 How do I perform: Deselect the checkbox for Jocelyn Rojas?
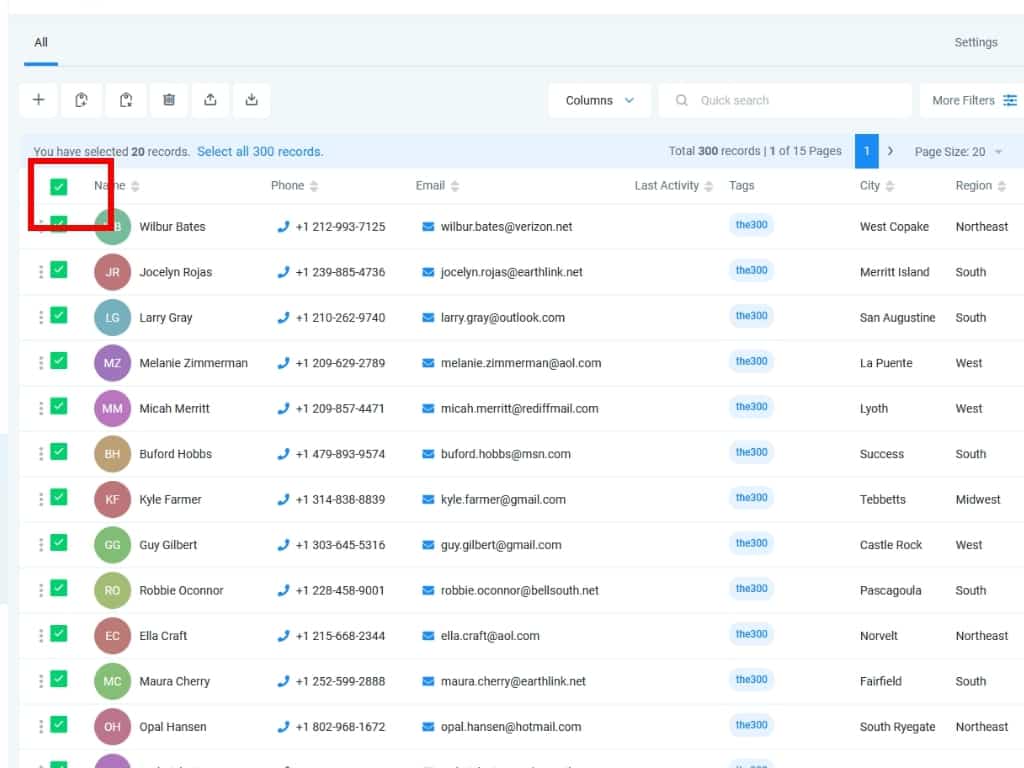click(x=59, y=270)
